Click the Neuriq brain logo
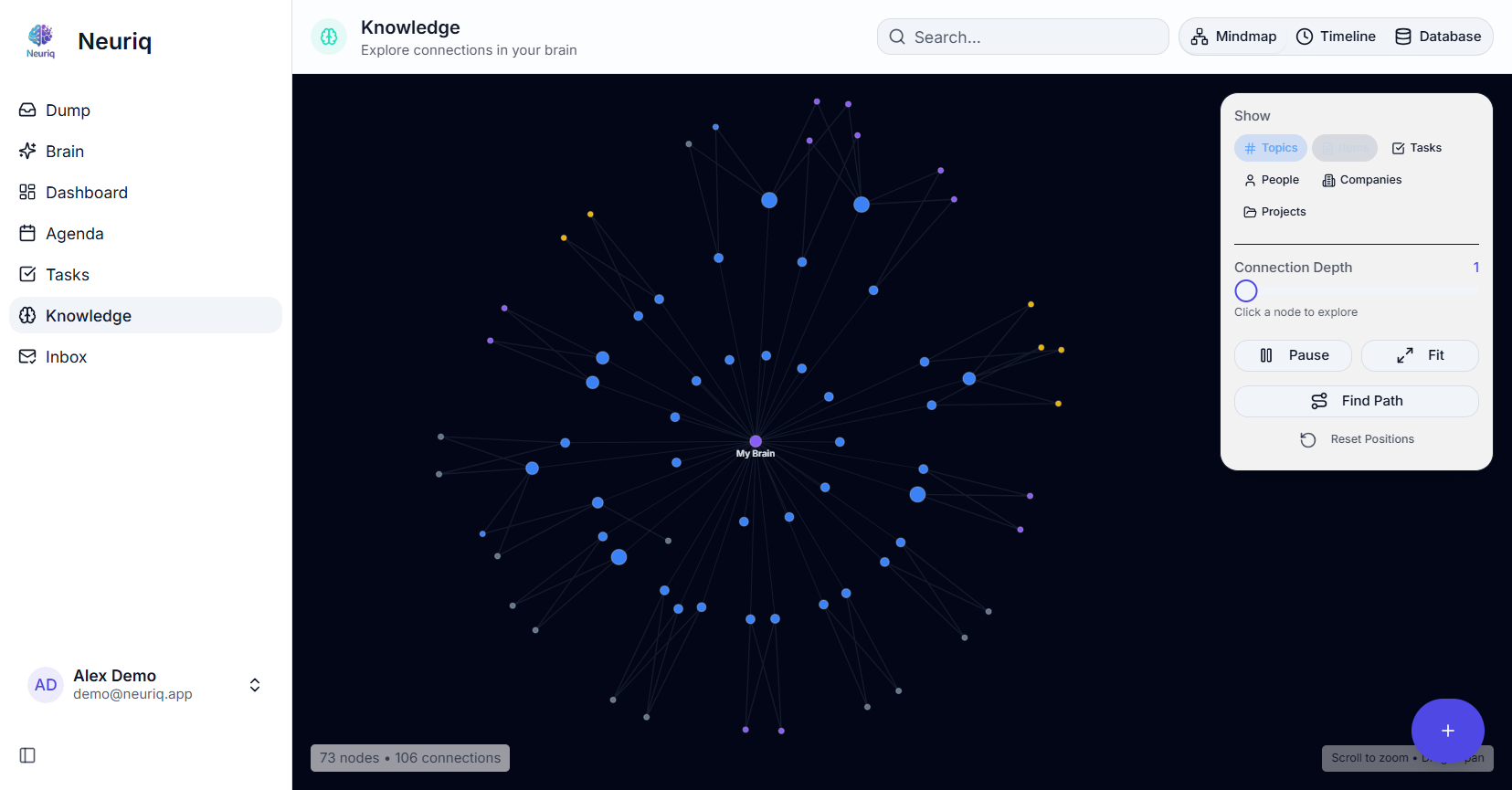 41,41
